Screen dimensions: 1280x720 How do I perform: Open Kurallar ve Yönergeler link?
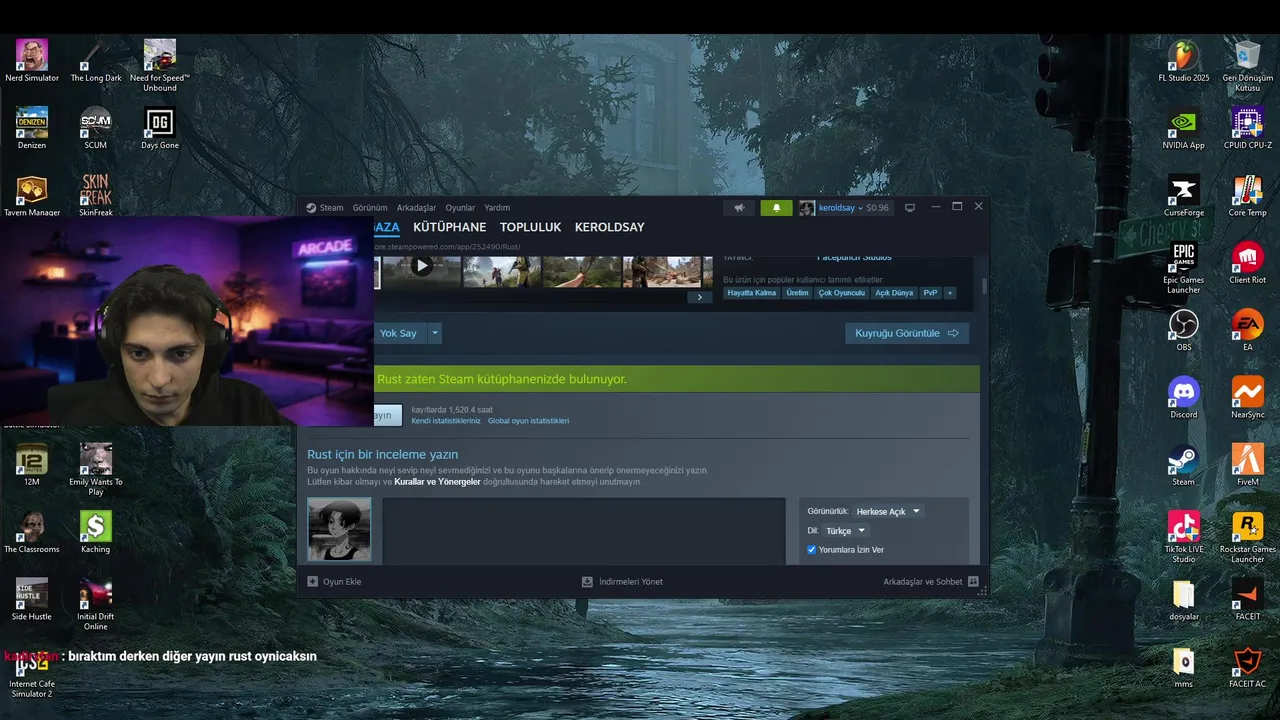point(437,482)
